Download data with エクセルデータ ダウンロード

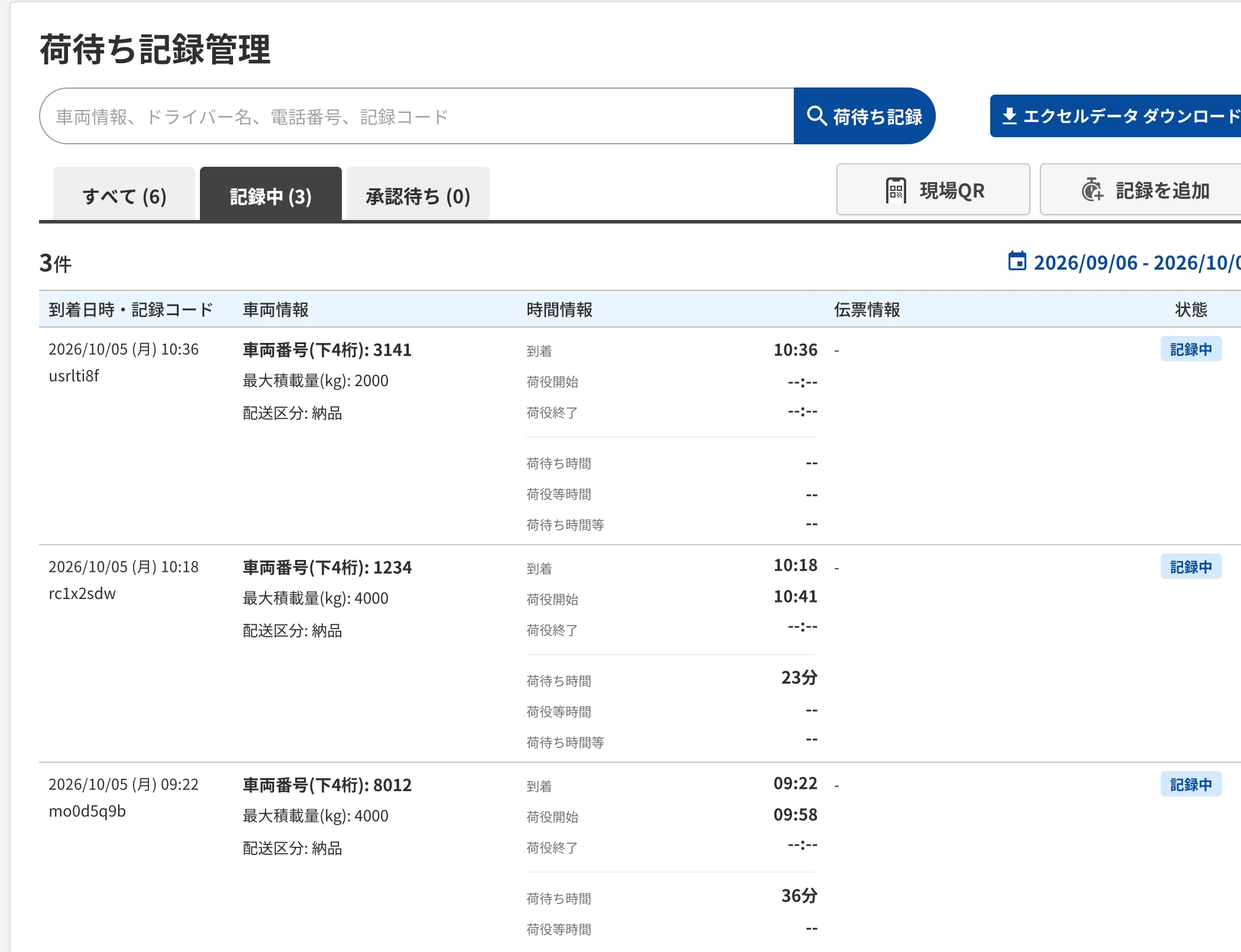point(1116,116)
